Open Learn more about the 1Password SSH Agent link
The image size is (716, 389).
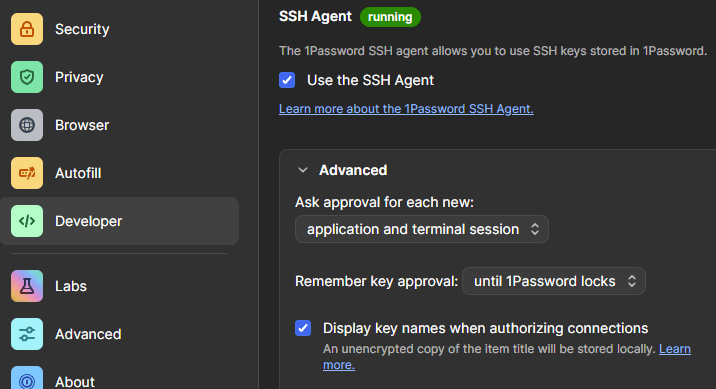406,109
